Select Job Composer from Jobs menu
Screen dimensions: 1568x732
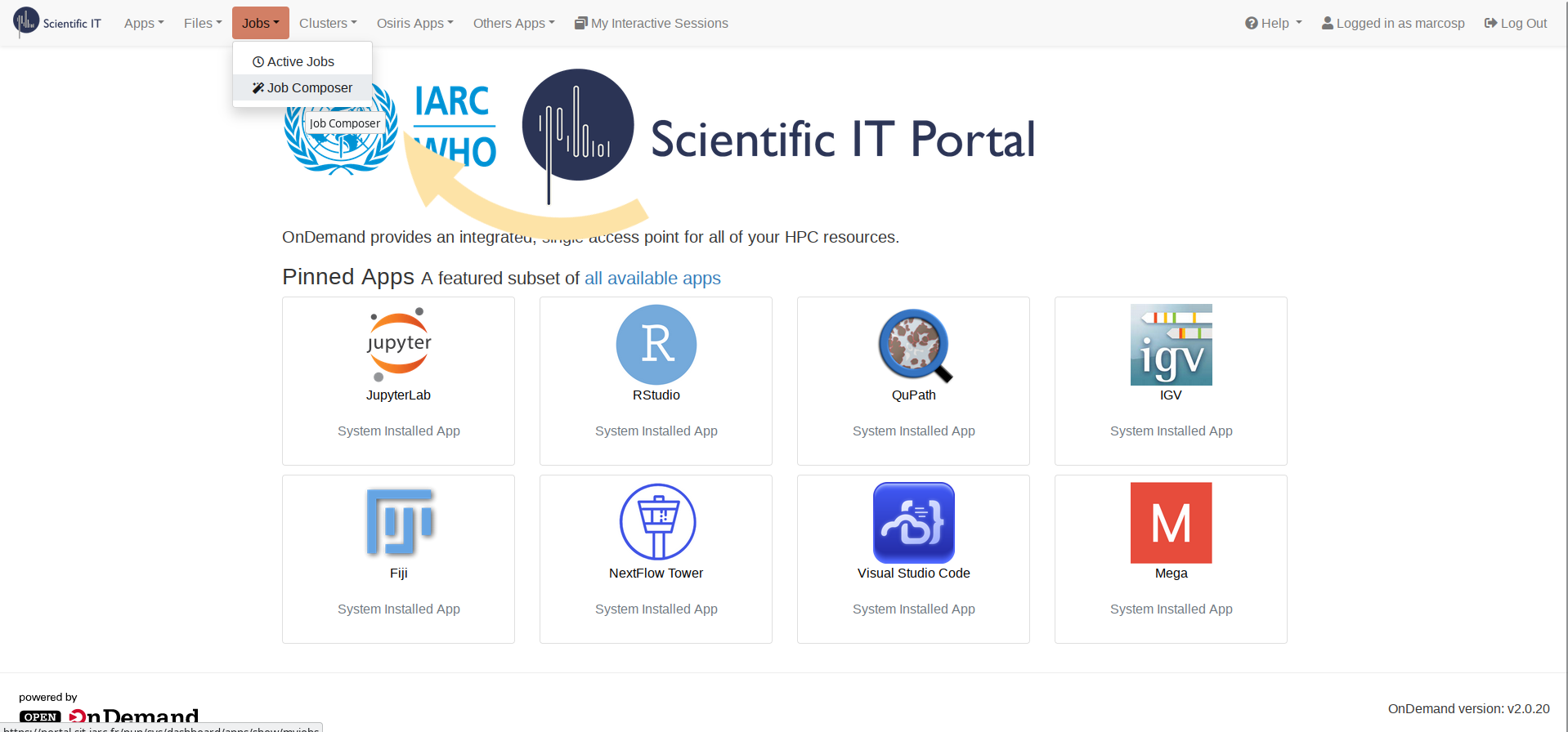[302, 88]
